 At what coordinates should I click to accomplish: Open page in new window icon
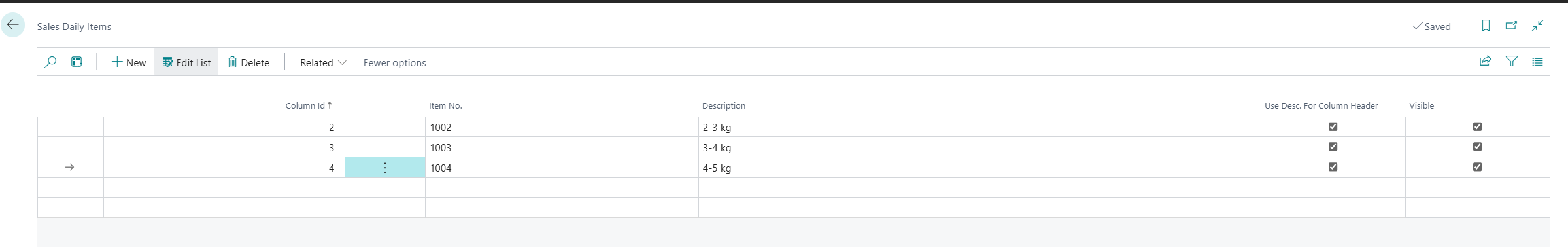[x=1511, y=26]
